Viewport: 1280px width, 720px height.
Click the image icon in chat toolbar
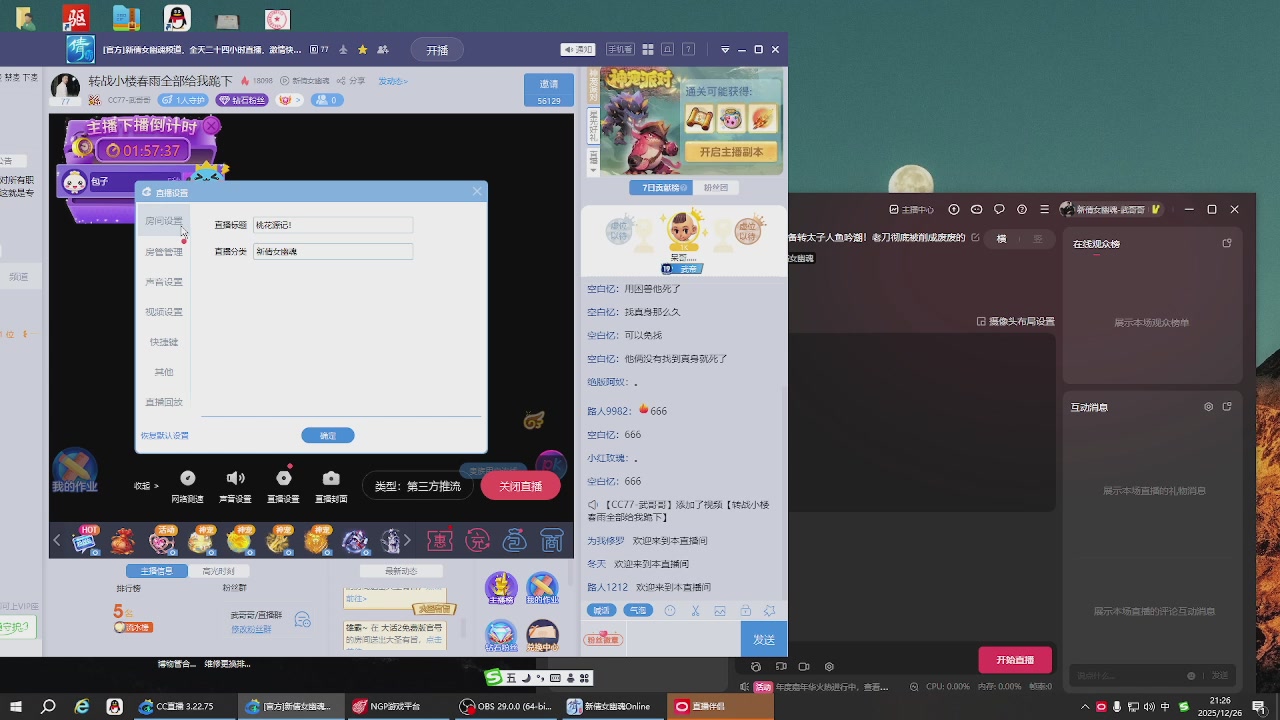point(720,611)
